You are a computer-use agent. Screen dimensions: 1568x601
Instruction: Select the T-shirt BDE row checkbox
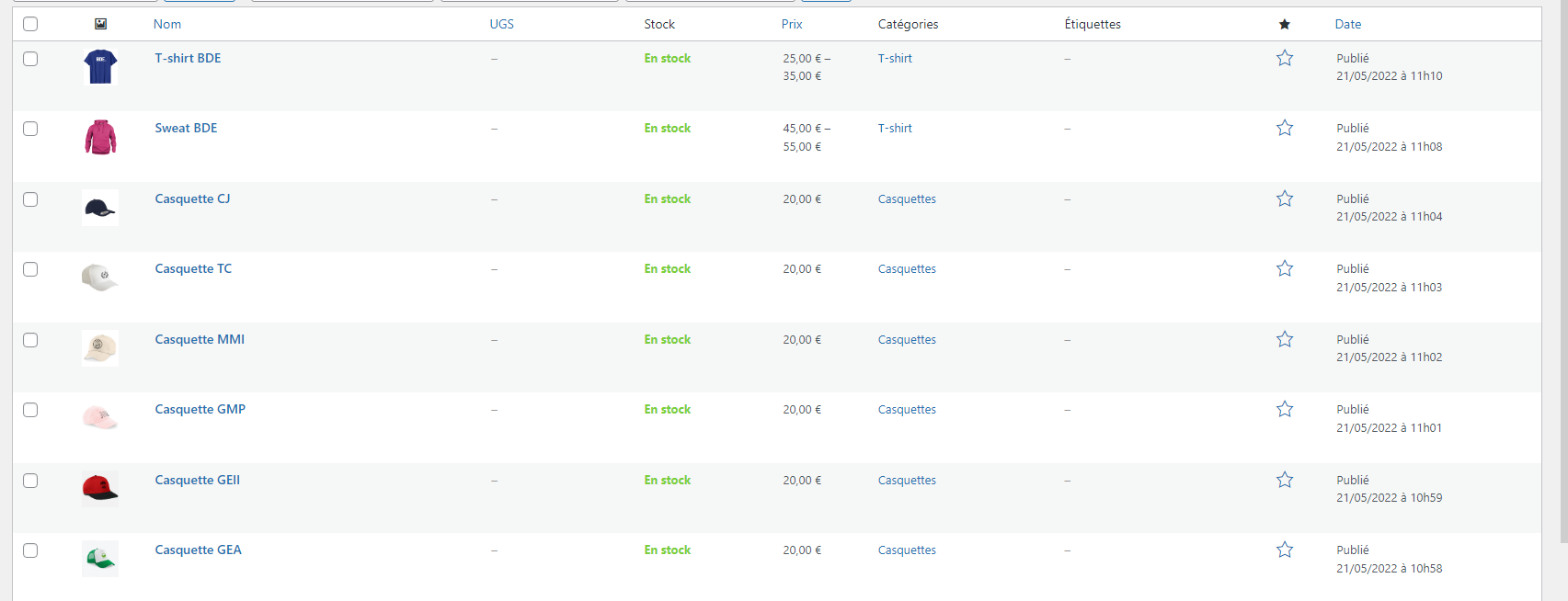click(x=30, y=59)
